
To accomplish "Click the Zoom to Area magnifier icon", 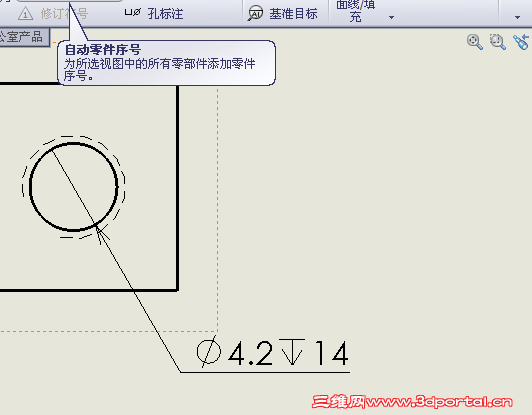I will click(498, 42).
